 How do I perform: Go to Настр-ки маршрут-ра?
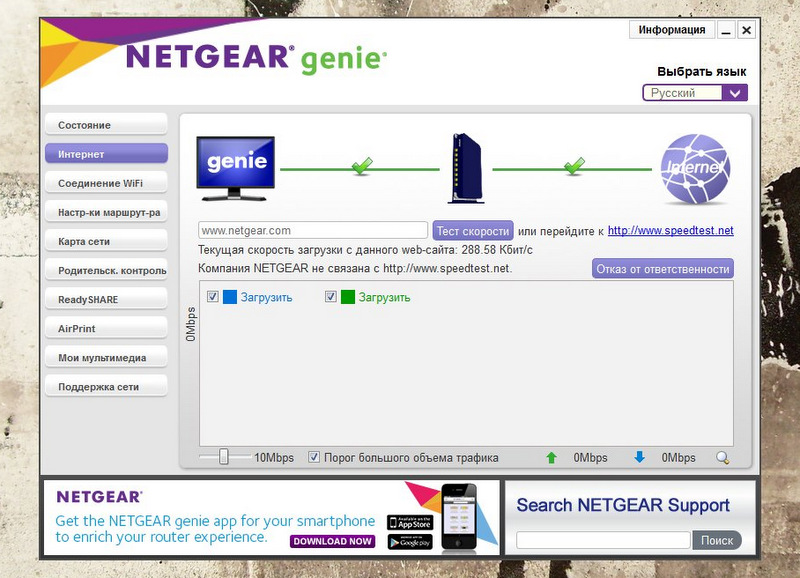pyautogui.click(x=106, y=212)
